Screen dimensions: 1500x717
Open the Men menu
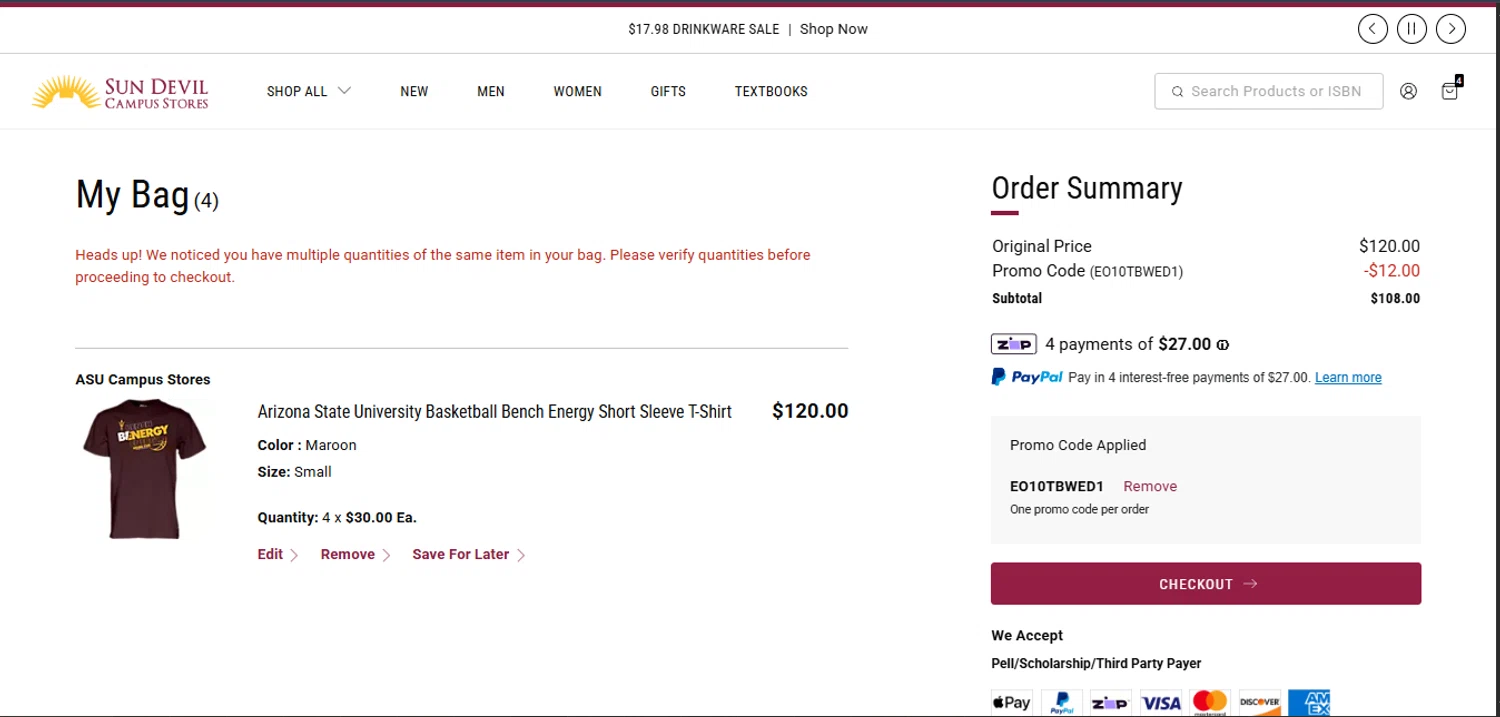(x=490, y=91)
